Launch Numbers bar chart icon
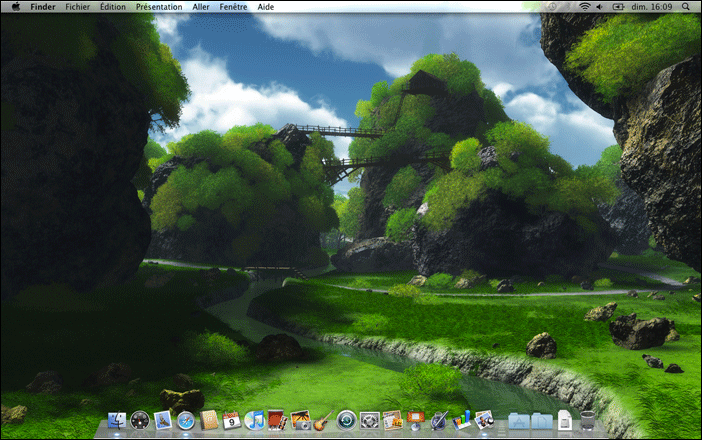This screenshot has height=440, width=702. 462,421
